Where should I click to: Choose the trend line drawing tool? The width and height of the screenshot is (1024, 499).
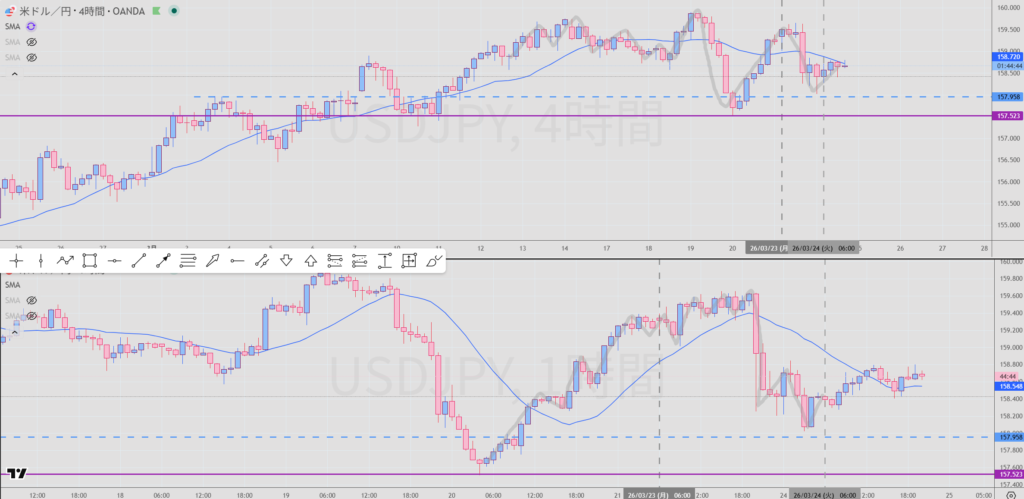(139, 261)
